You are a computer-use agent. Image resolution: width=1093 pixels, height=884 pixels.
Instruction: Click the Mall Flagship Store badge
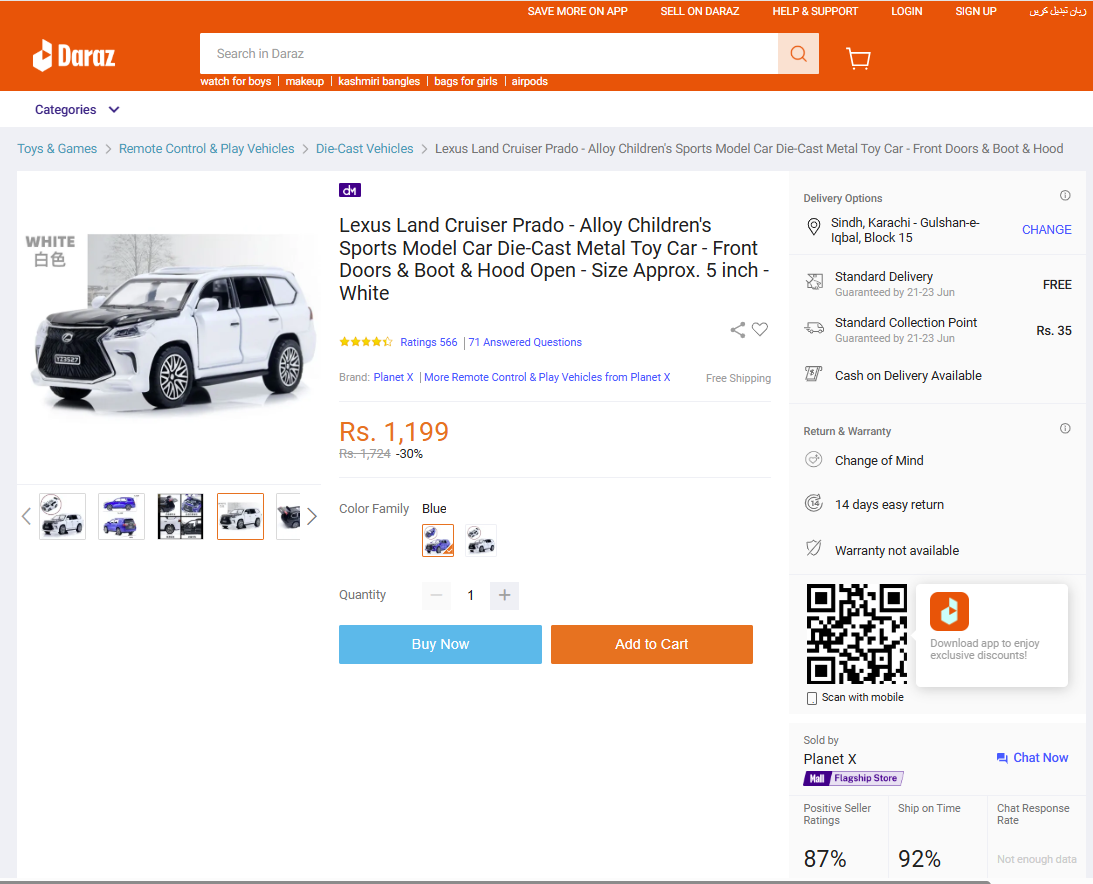tap(853, 778)
